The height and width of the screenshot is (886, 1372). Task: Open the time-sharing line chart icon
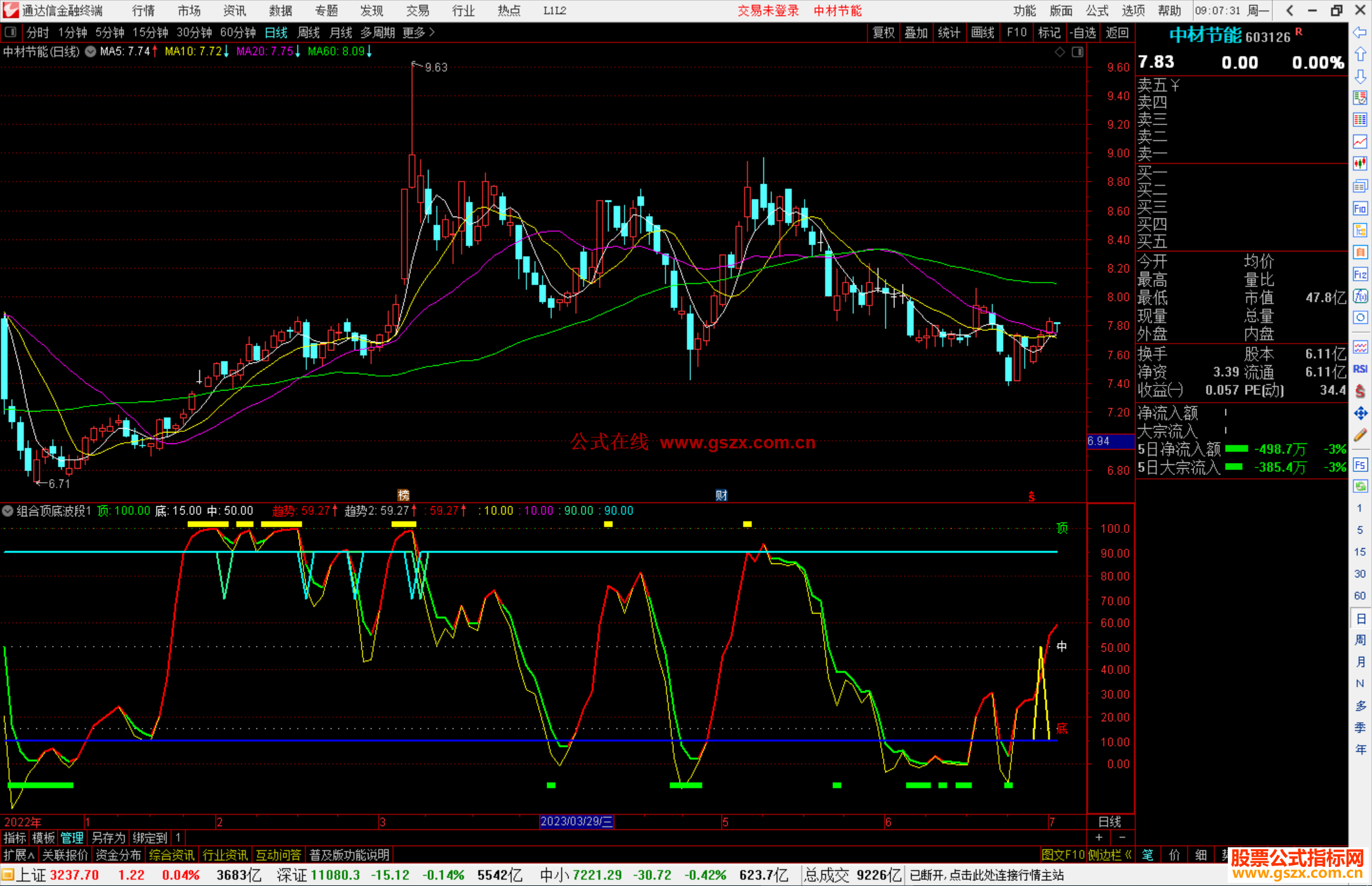pos(1360,141)
